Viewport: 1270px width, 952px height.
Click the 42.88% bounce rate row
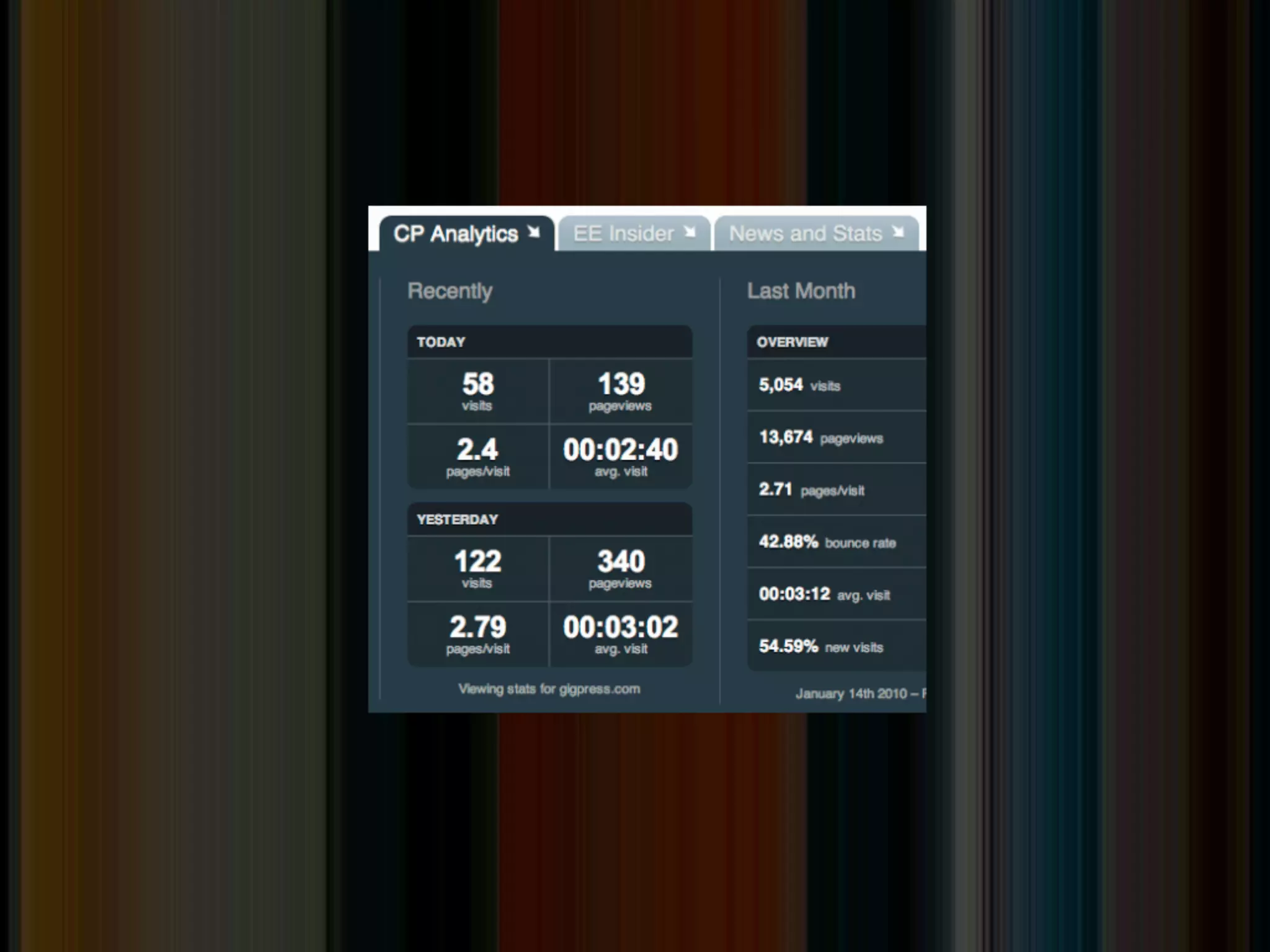click(x=837, y=542)
